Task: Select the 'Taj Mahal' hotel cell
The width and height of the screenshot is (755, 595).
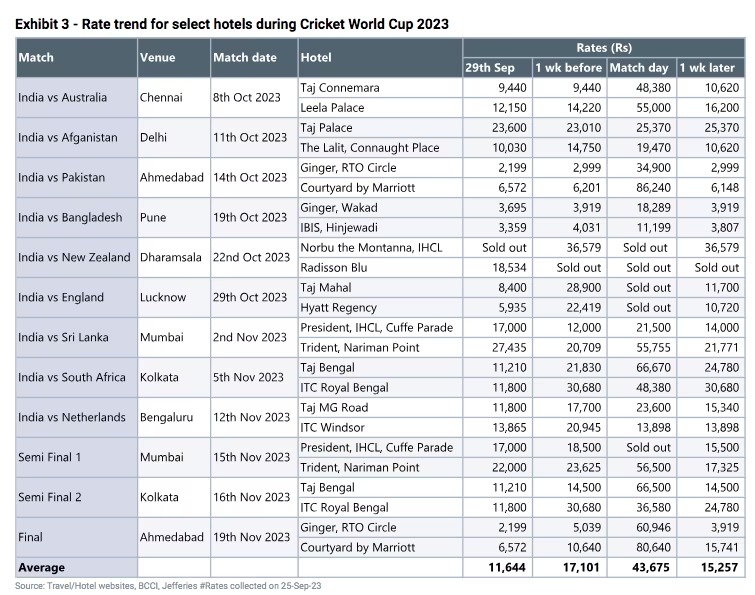Action: click(x=380, y=288)
